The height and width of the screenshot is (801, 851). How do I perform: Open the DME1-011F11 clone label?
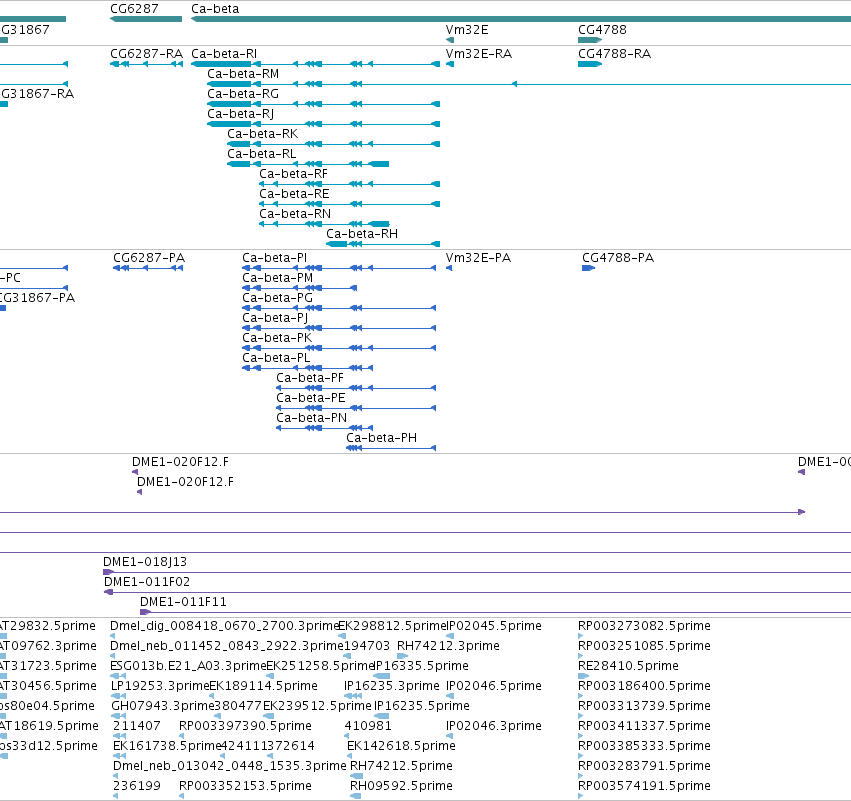[183, 602]
